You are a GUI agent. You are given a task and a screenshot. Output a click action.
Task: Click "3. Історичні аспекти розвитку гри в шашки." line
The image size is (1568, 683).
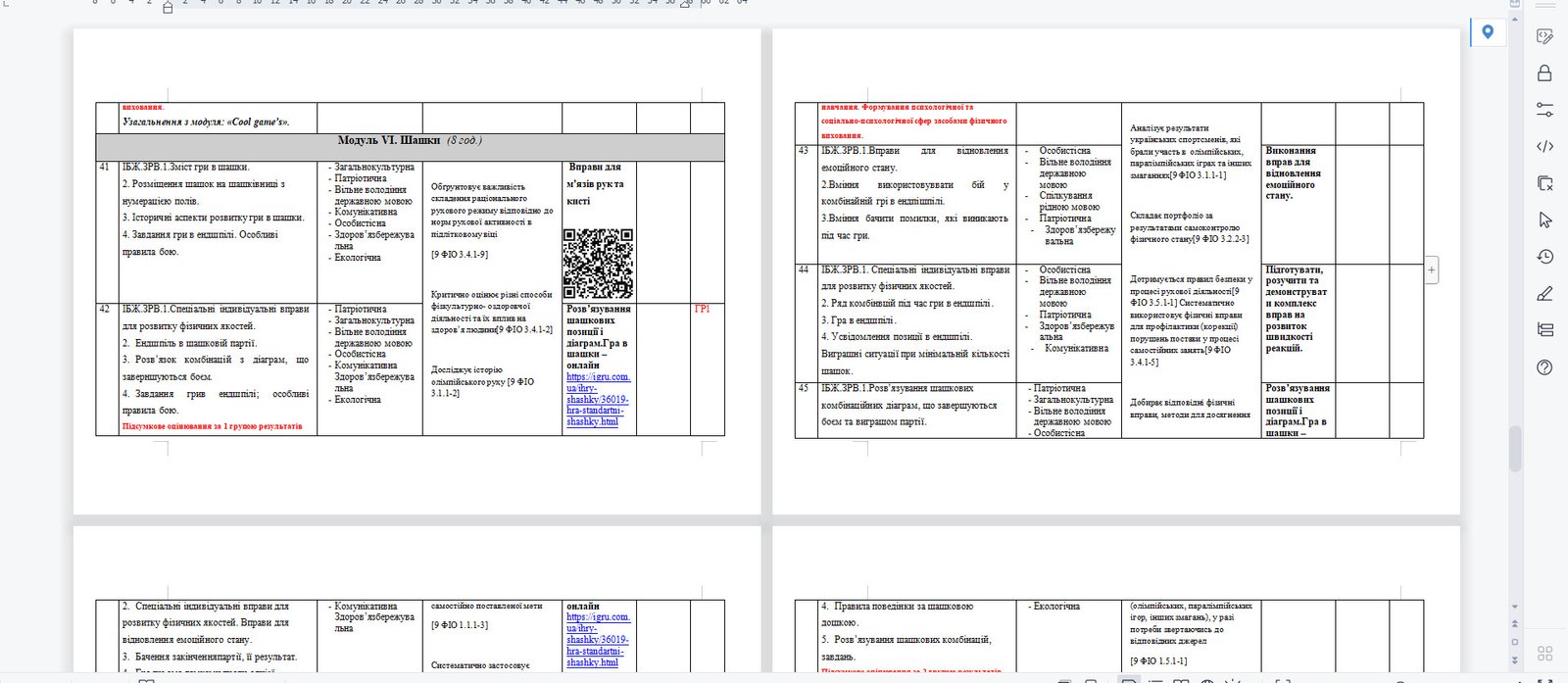[214, 218]
